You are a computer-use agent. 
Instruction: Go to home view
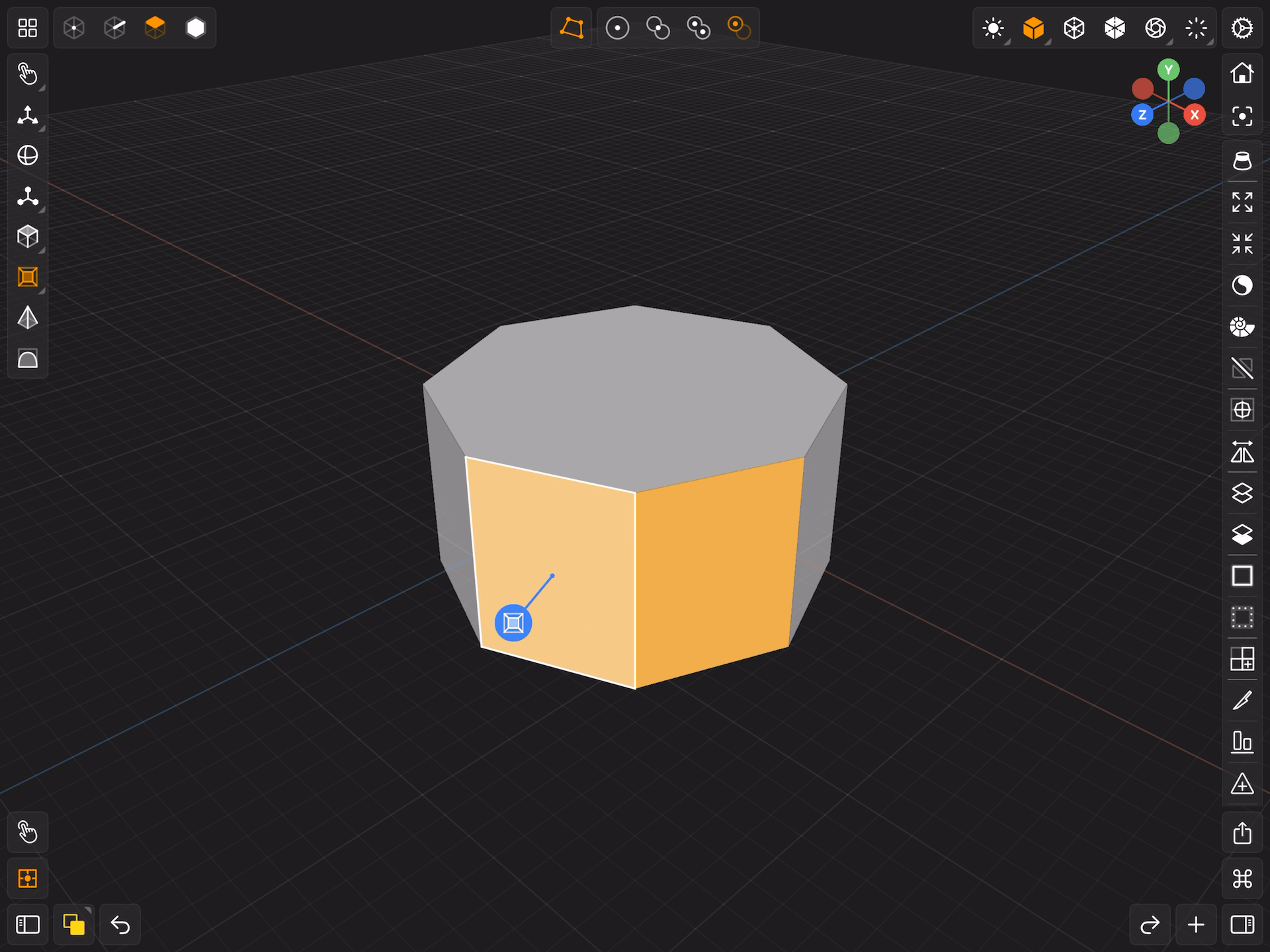(1242, 73)
